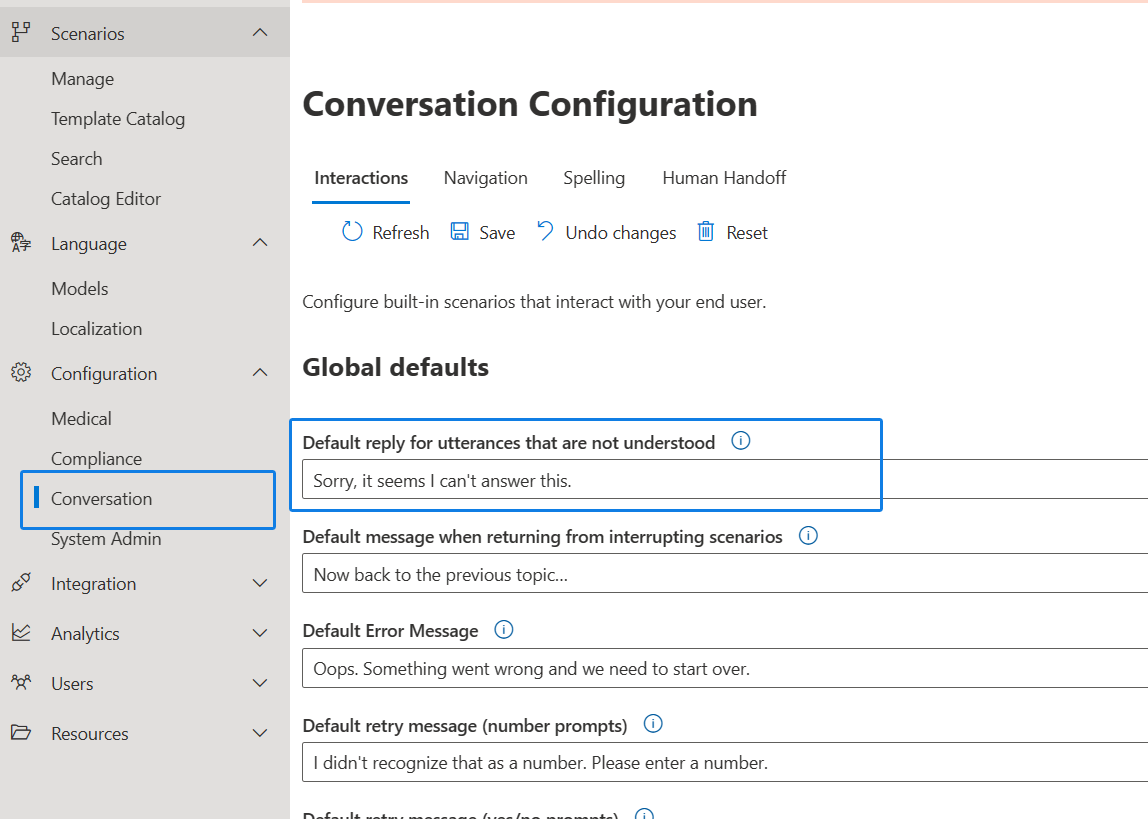Collapse the Language section chevron
The width and height of the screenshot is (1148, 819).
[x=260, y=243]
